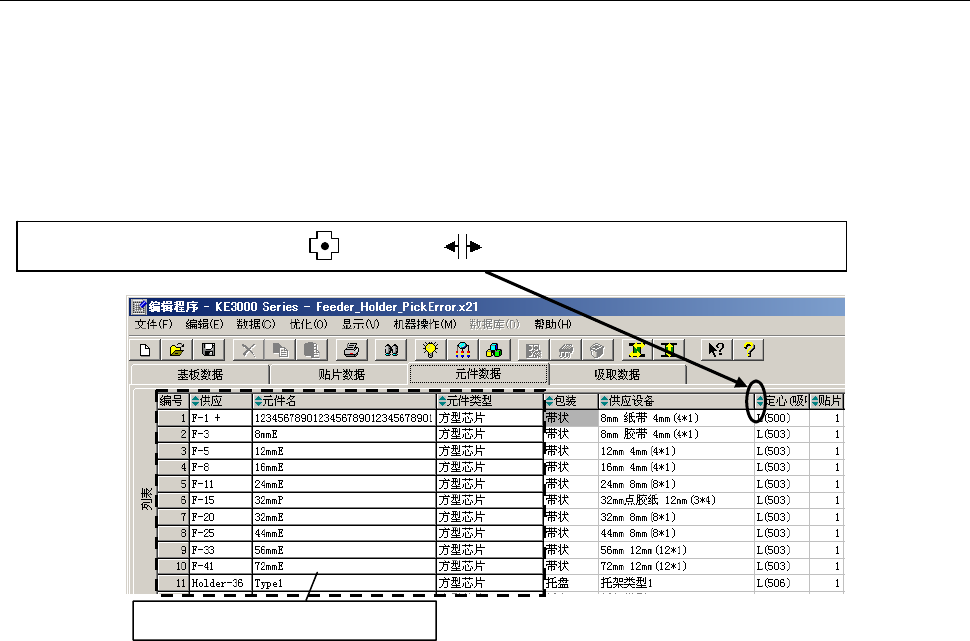Click the 32mmP component name cell

pos(345,500)
